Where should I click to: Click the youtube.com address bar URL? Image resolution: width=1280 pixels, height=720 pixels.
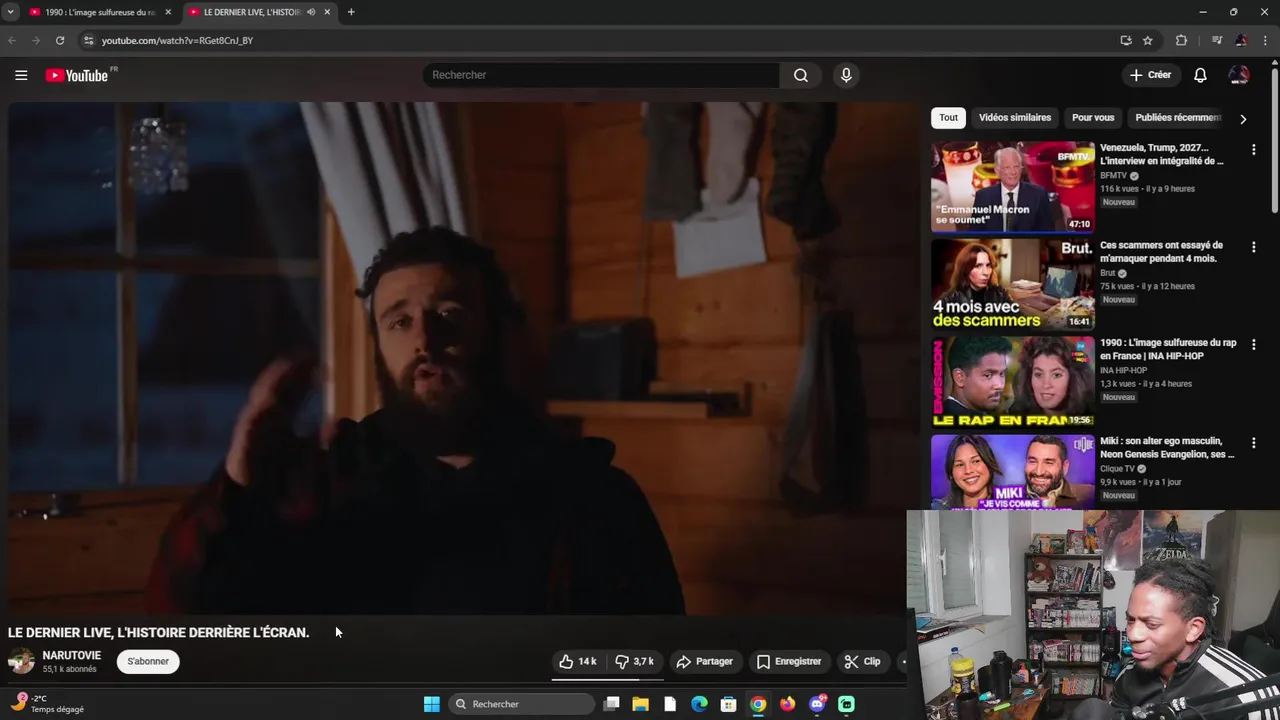click(177, 41)
